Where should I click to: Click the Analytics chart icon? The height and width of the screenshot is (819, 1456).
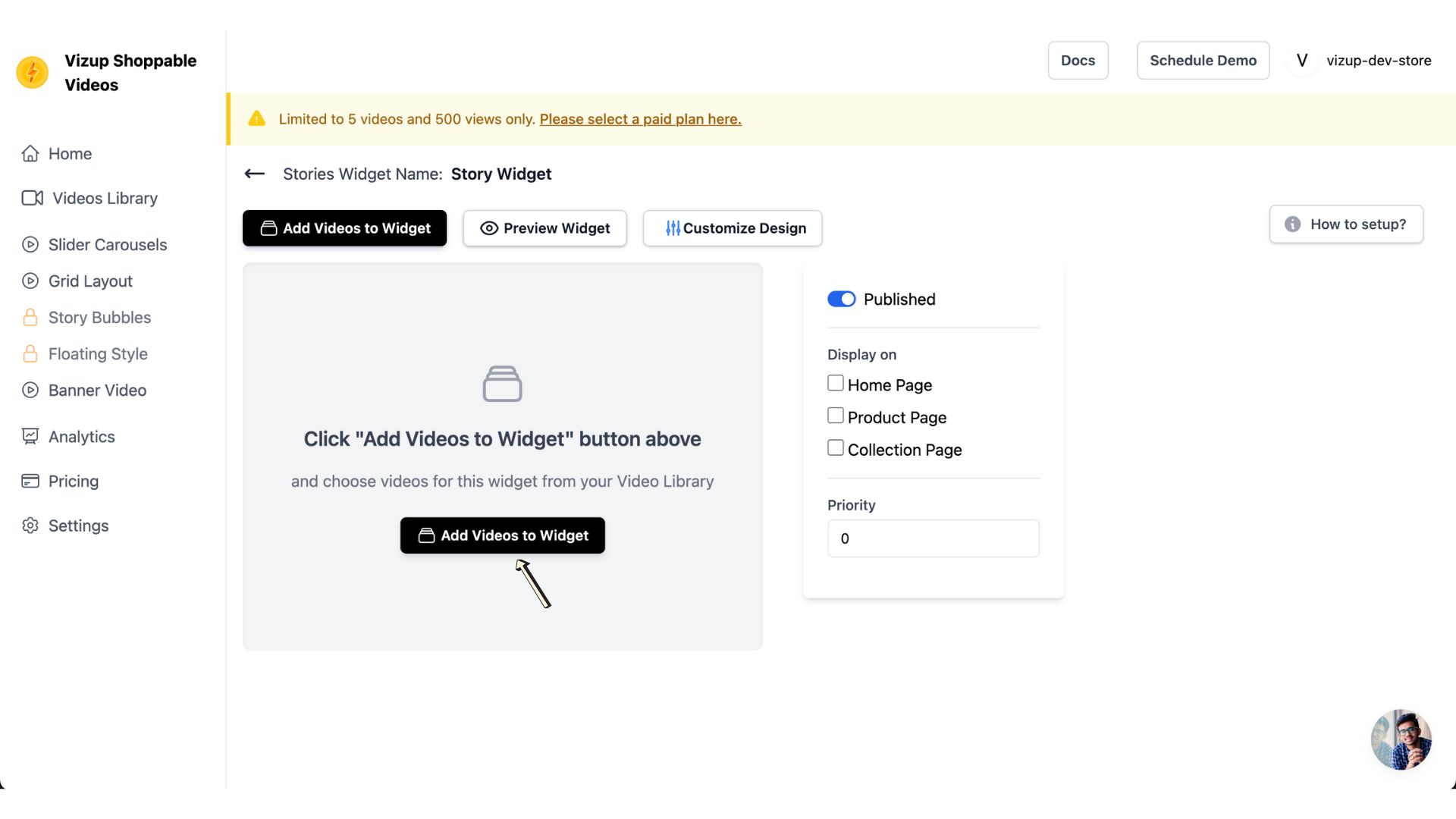coord(30,437)
